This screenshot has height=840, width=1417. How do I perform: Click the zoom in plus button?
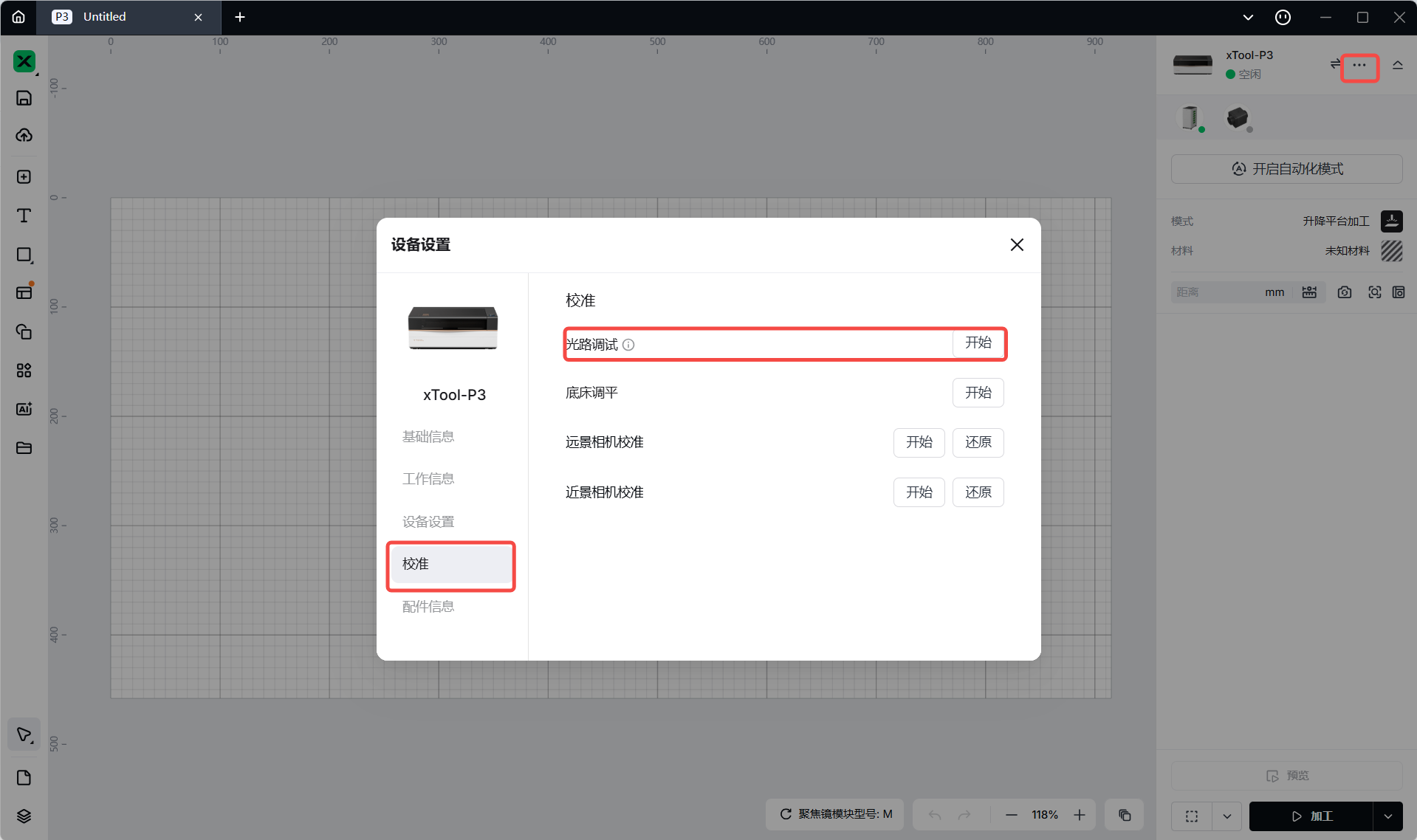(1080, 815)
